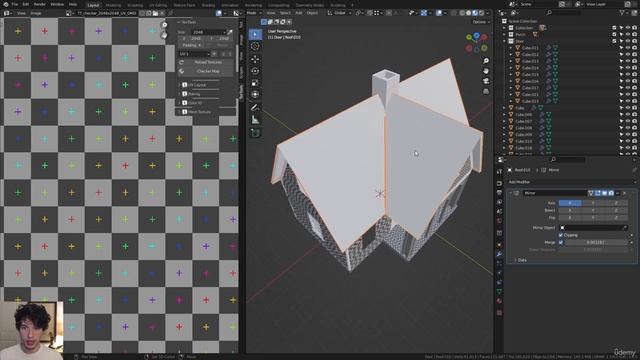Viewport: 640px width, 360px height.
Task: Open the Modifiers wrench tab in properties
Action: (499, 254)
